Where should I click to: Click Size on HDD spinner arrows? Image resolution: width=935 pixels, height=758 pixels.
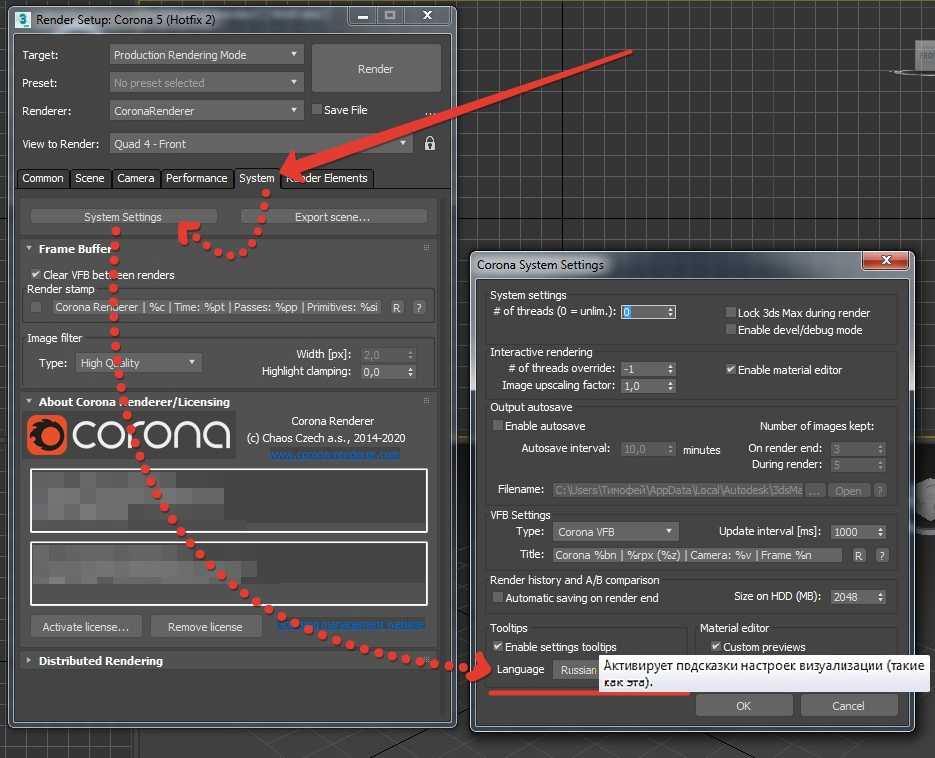pyautogui.click(x=881, y=596)
